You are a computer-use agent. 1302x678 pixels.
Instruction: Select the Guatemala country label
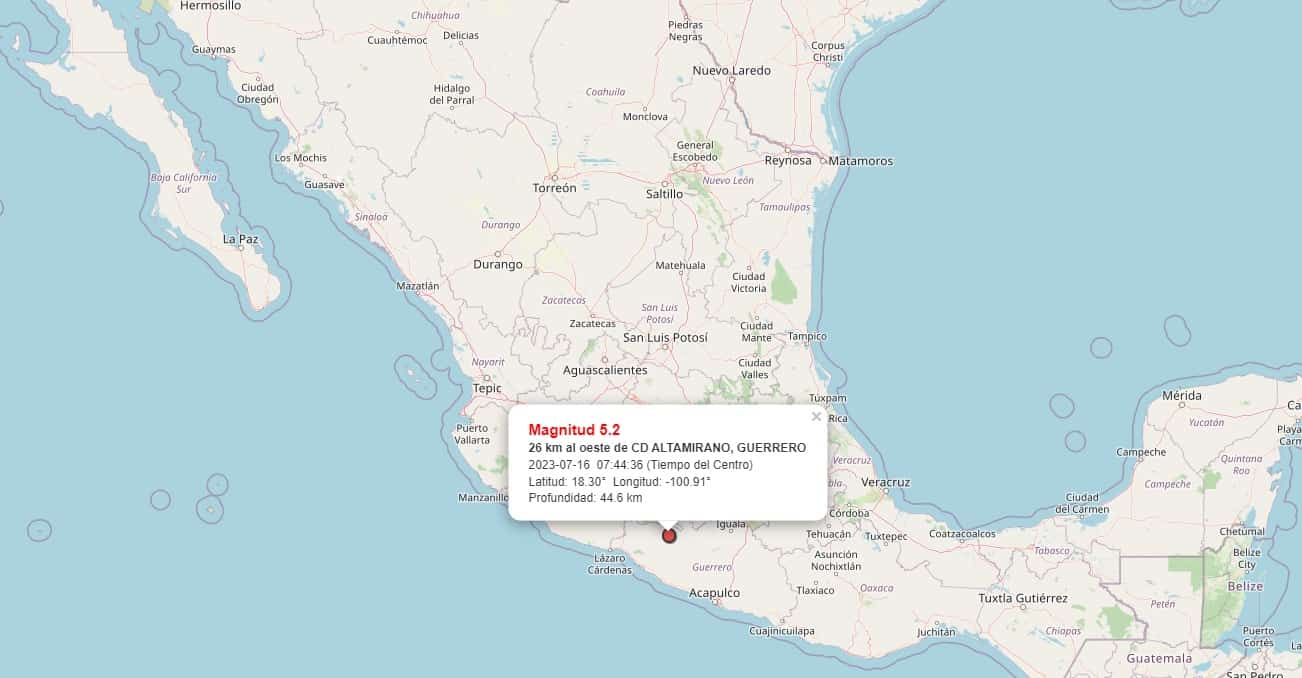coord(1159,658)
